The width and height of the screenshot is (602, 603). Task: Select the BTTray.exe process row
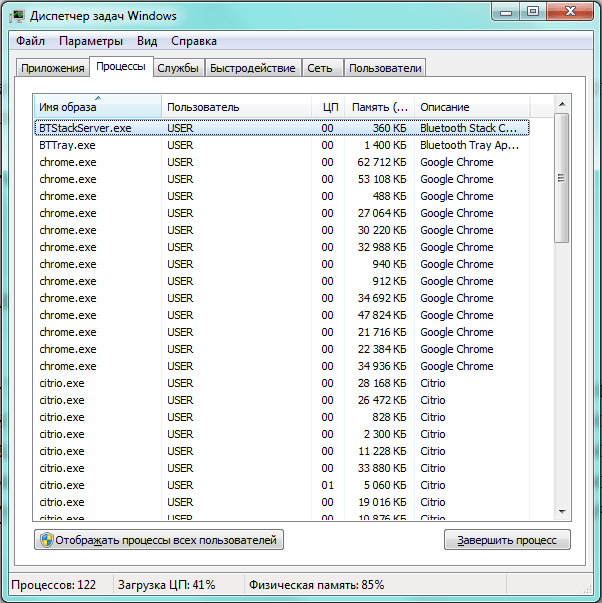(x=282, y=145)
